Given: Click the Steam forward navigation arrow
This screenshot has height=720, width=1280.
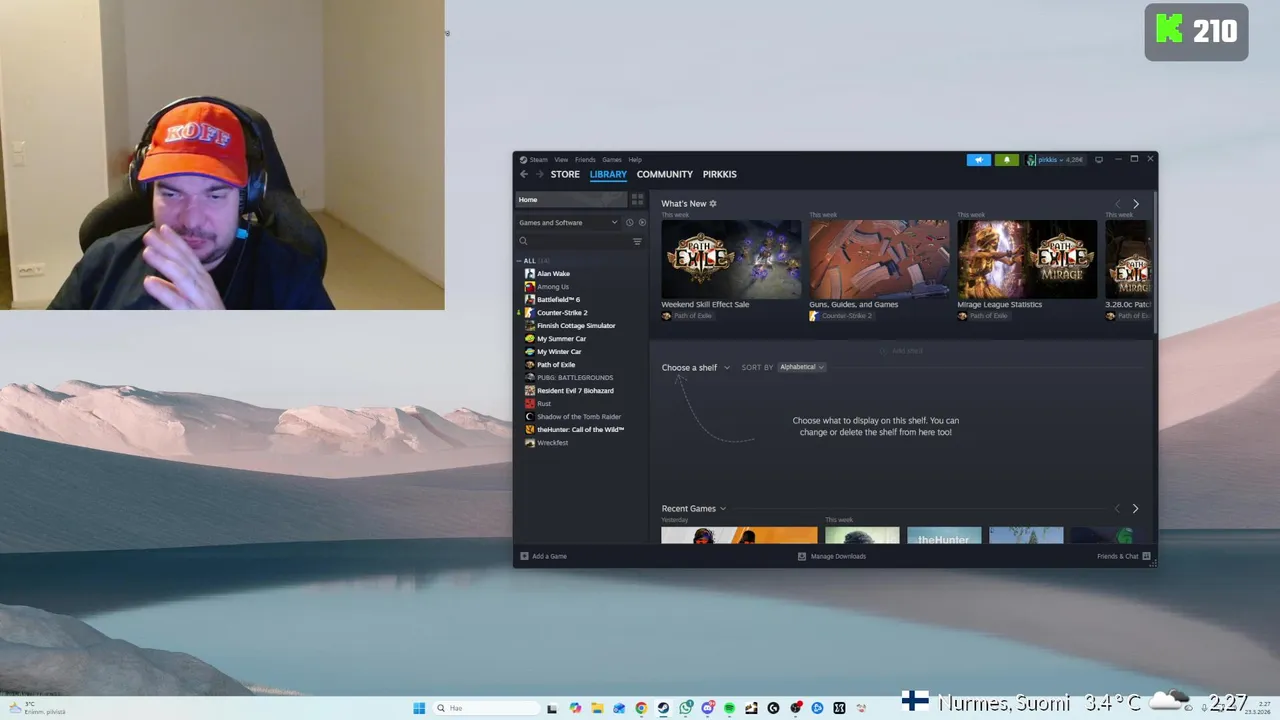Looking at the screenshot, I should (x=538, y=174).
